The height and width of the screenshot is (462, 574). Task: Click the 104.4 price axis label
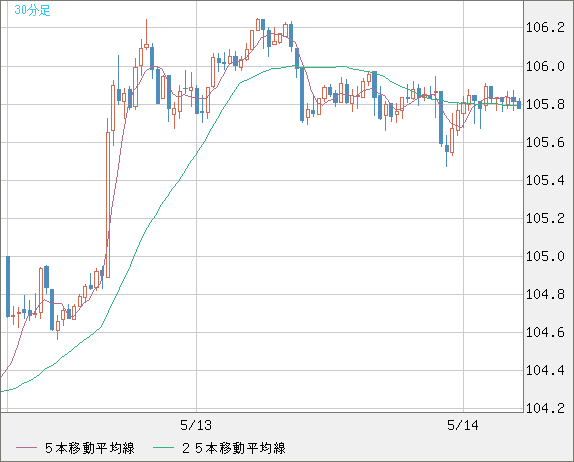(x=545, y=370)
